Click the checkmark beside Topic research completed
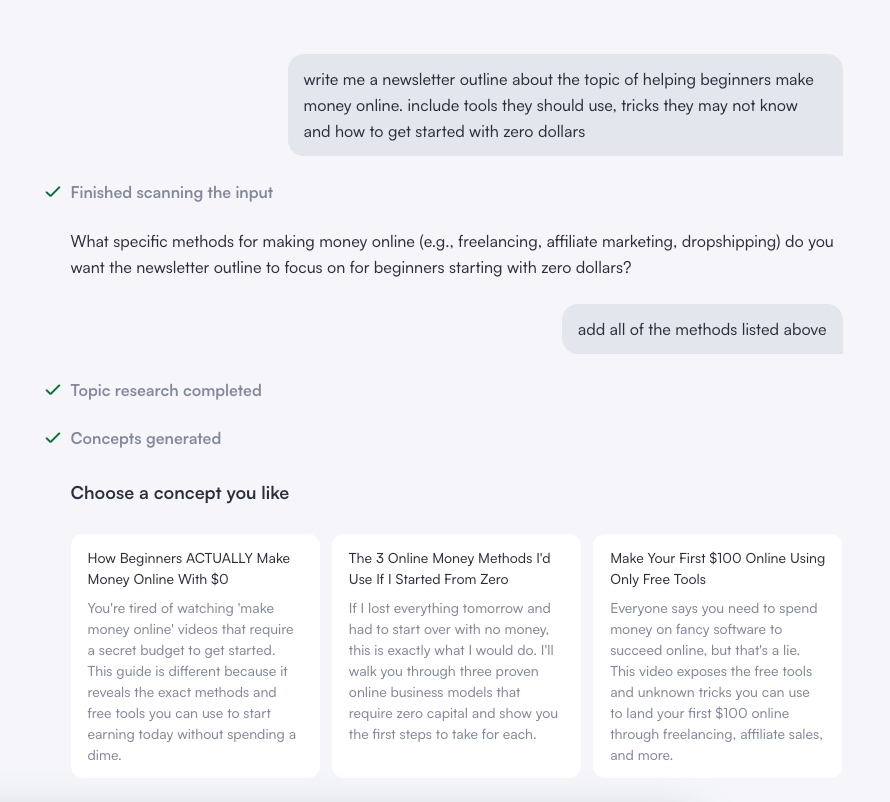 click(x=53, y=390)
